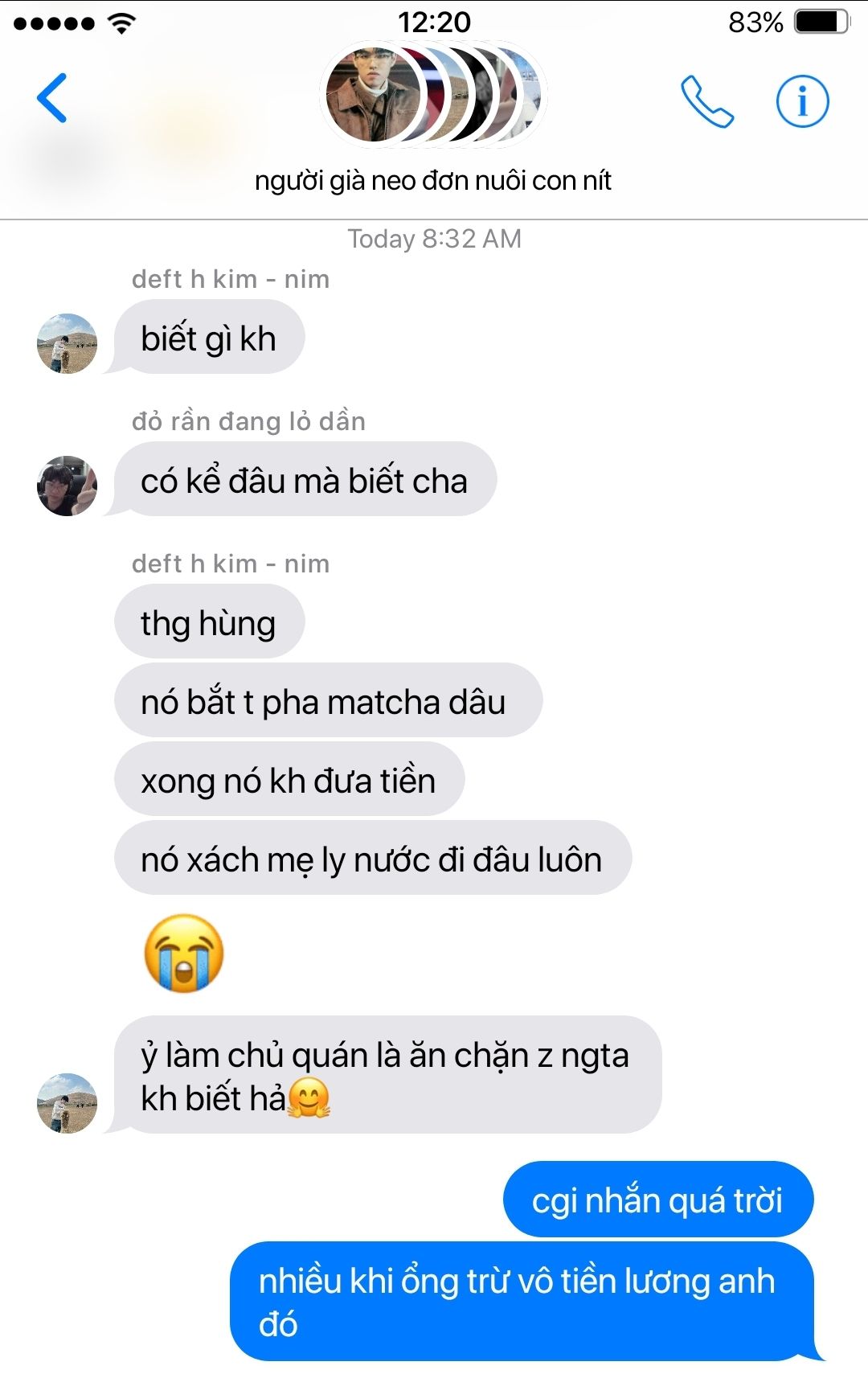868x1374 pixels.
Task: Select the thg hùng message bubble
Action: (x=209, y=621)
